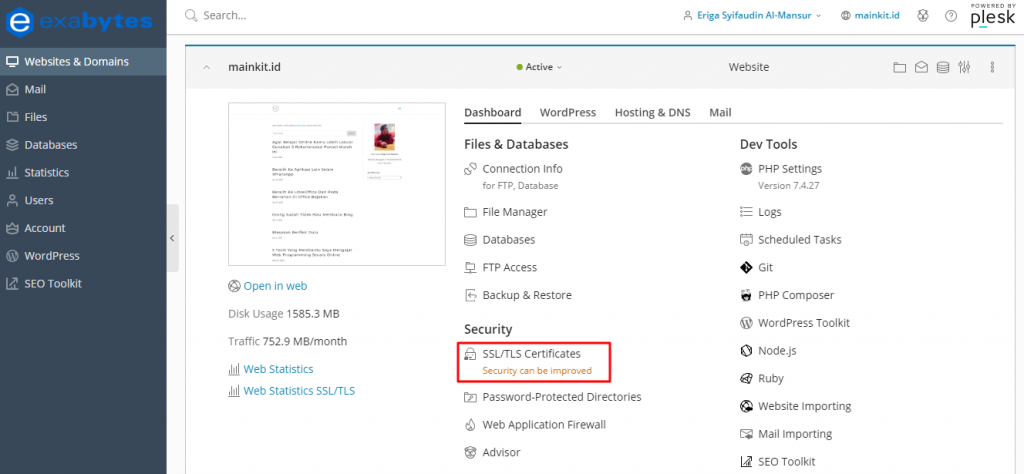Open the databases cylinder icon in mainkit.id header
1024x474 pixels.
coord(942,67)
